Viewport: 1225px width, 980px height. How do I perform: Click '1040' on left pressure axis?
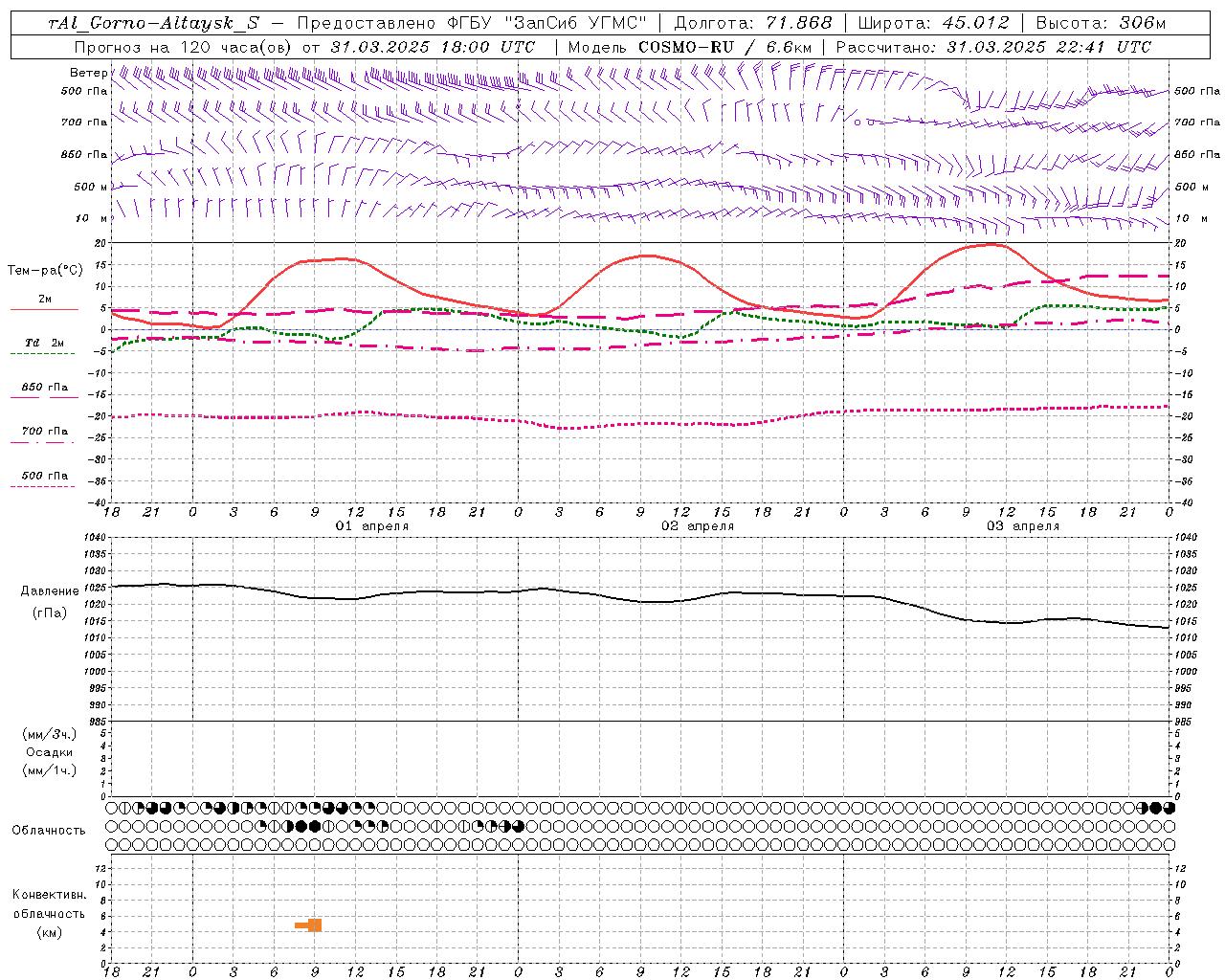pyautogui.click(x=95, y=538)
